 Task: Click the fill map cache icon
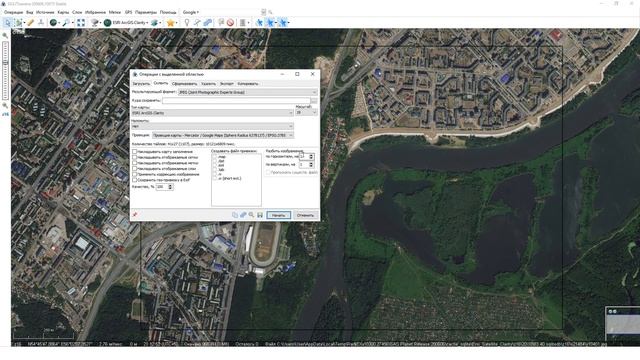(94, 22)
